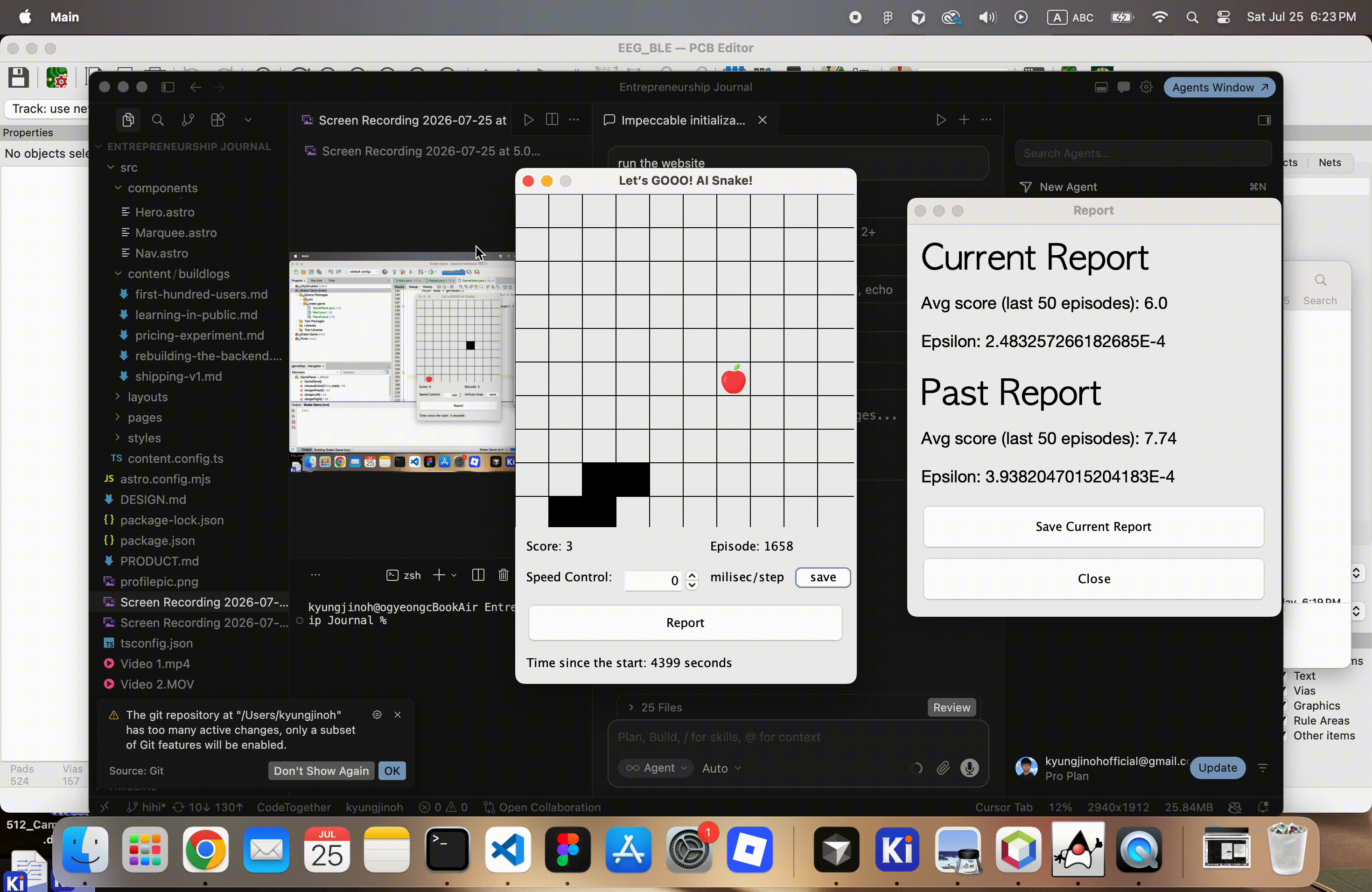The height and width of the screenshot is (892, 1372).
Task: Toggle the secondary sidebar icon above Search Agents
Action: pos(1264,120)
